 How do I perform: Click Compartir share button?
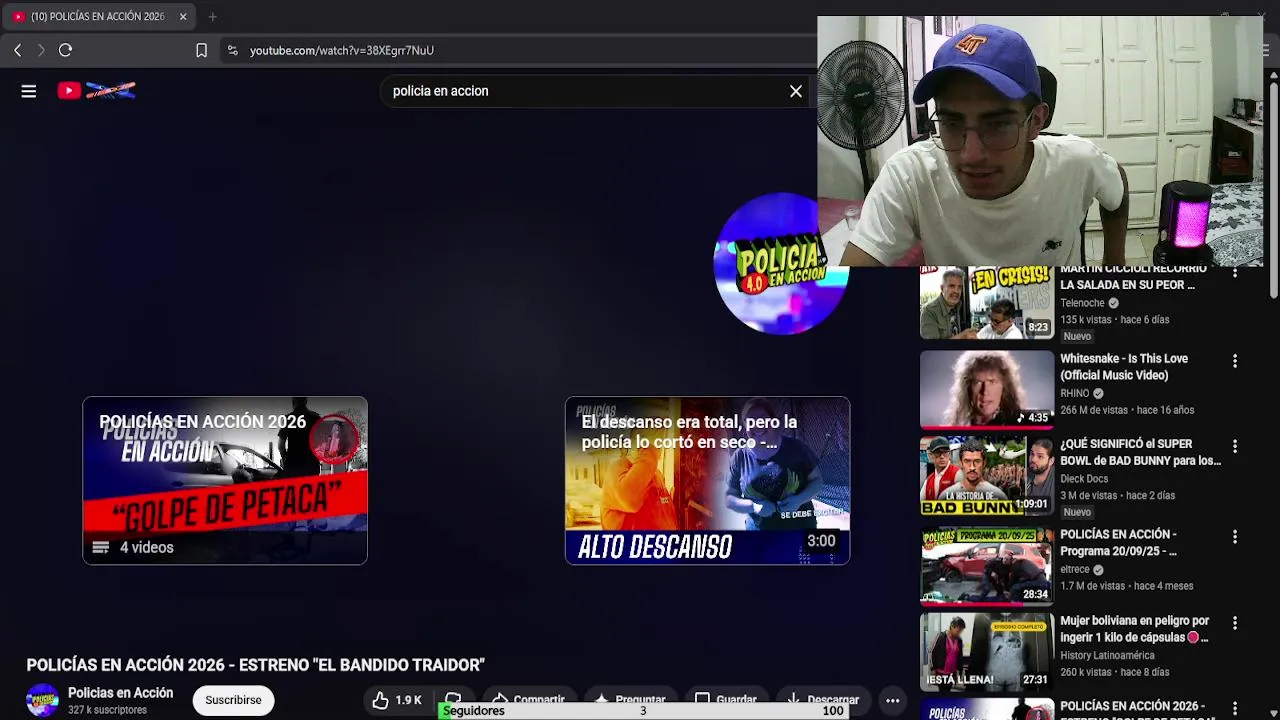click(529, 700)
